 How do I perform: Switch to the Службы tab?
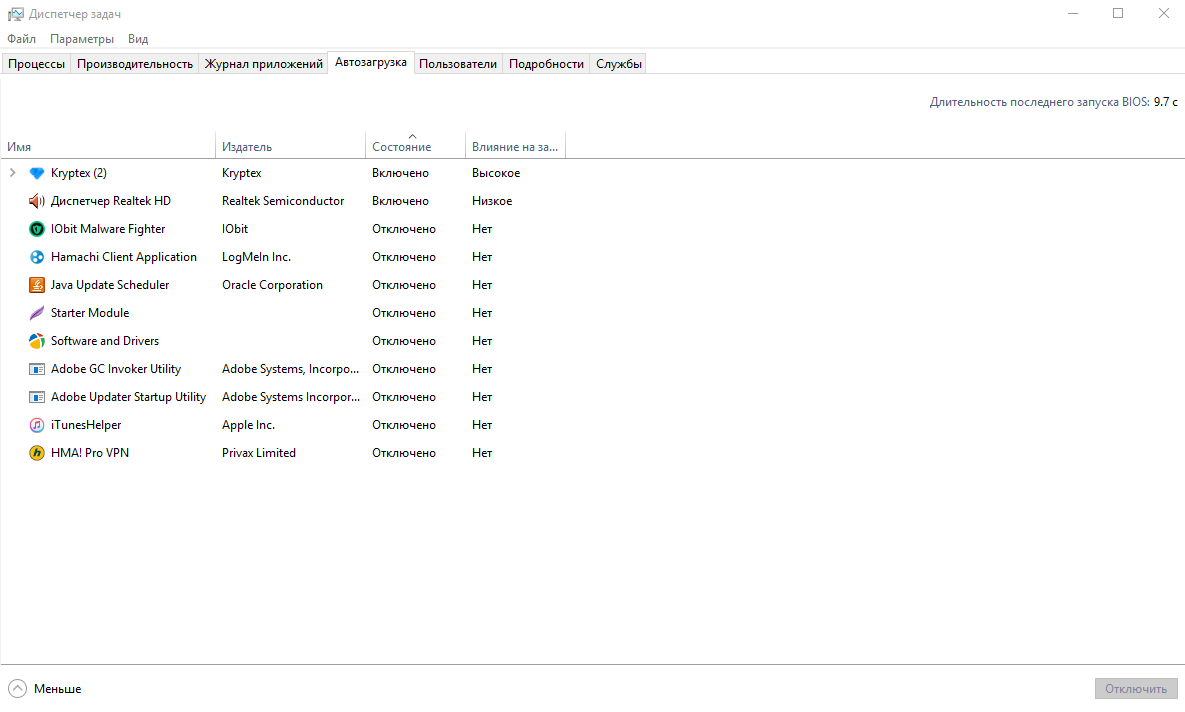[618, 64]
